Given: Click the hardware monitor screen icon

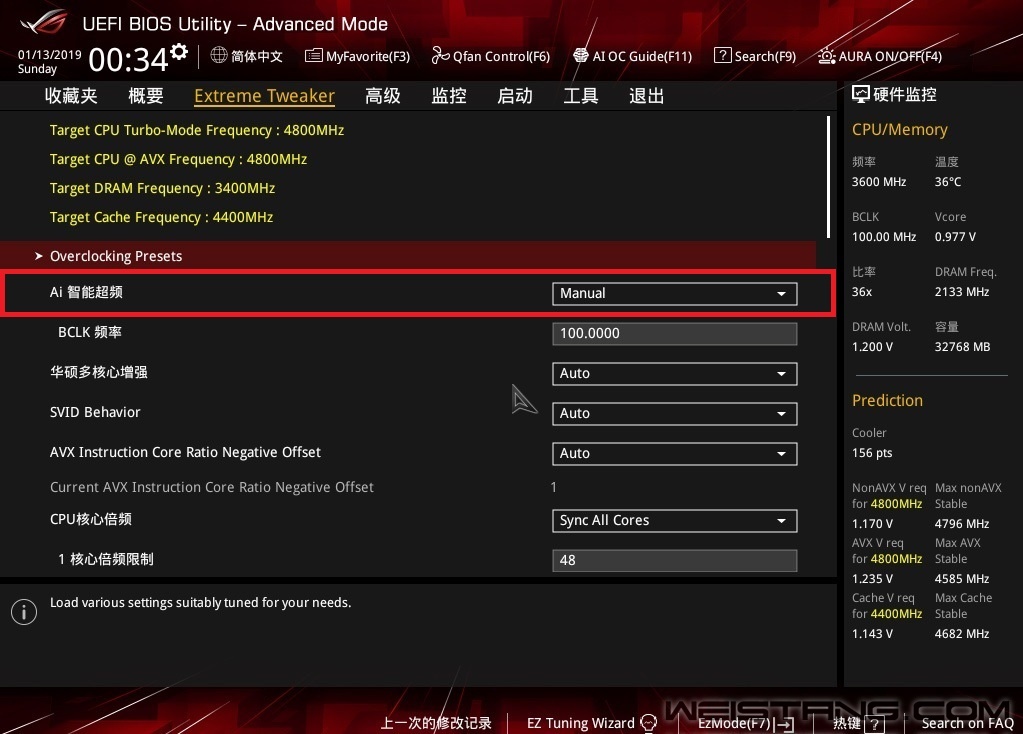Looking at the screenshot, I should point(861,94).
